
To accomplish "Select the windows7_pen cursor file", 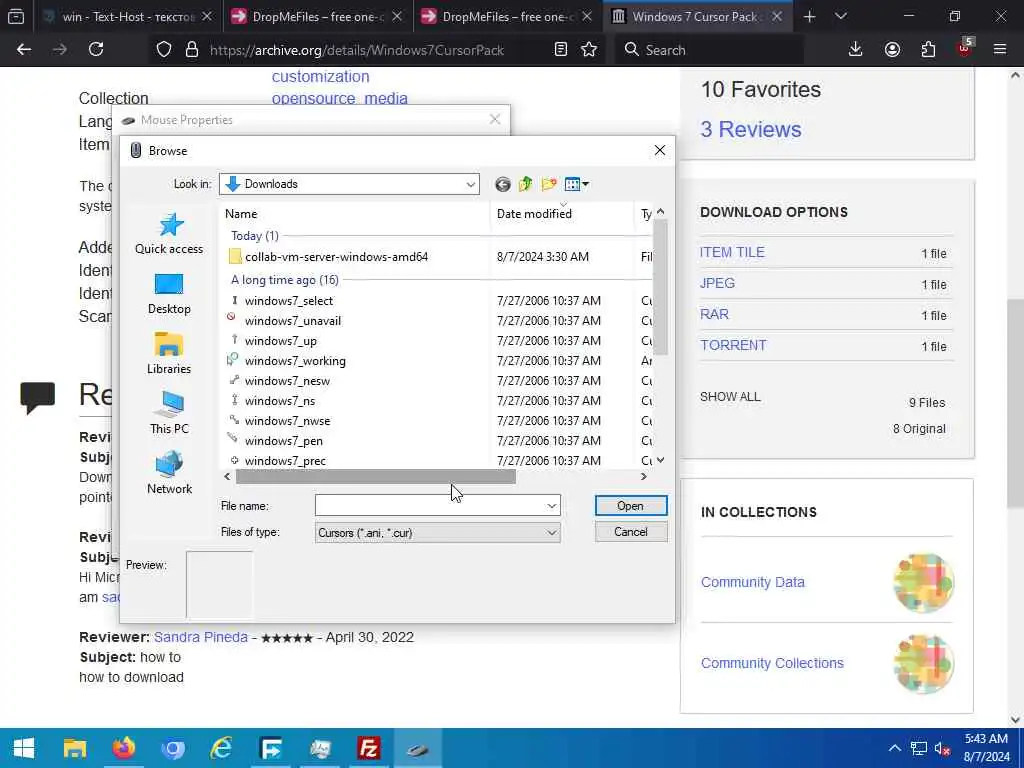I will (x=276, y=441).
